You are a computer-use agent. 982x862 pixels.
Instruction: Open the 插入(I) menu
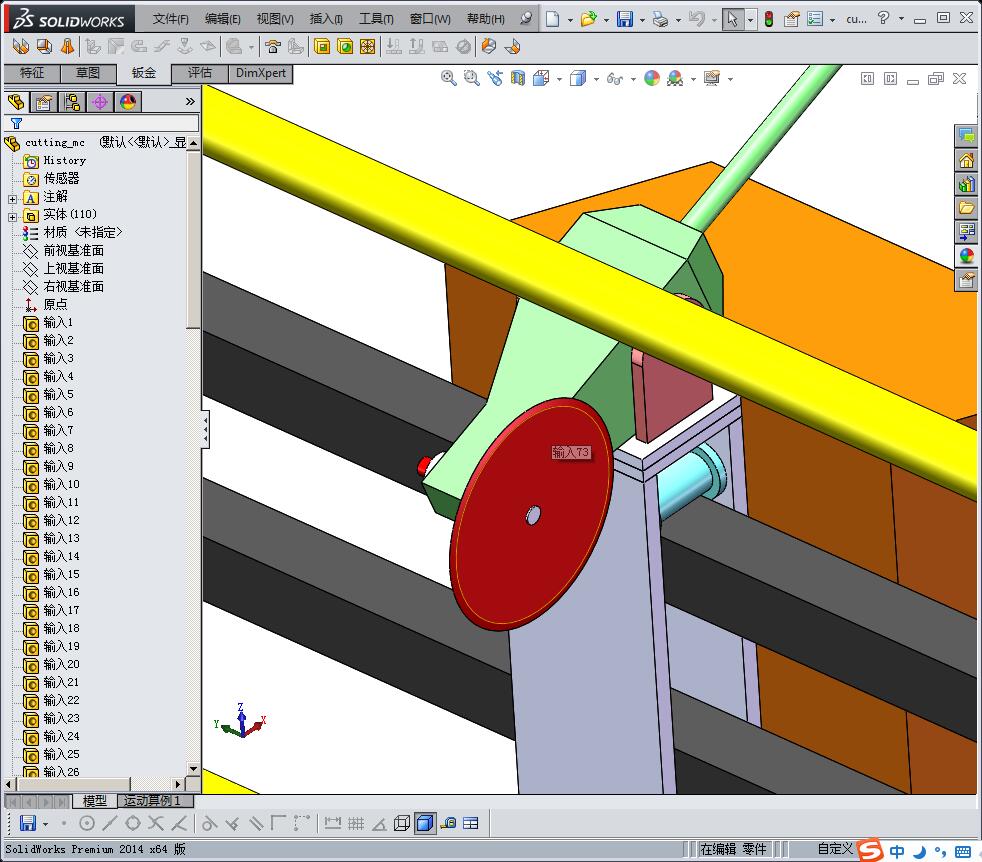326,19
